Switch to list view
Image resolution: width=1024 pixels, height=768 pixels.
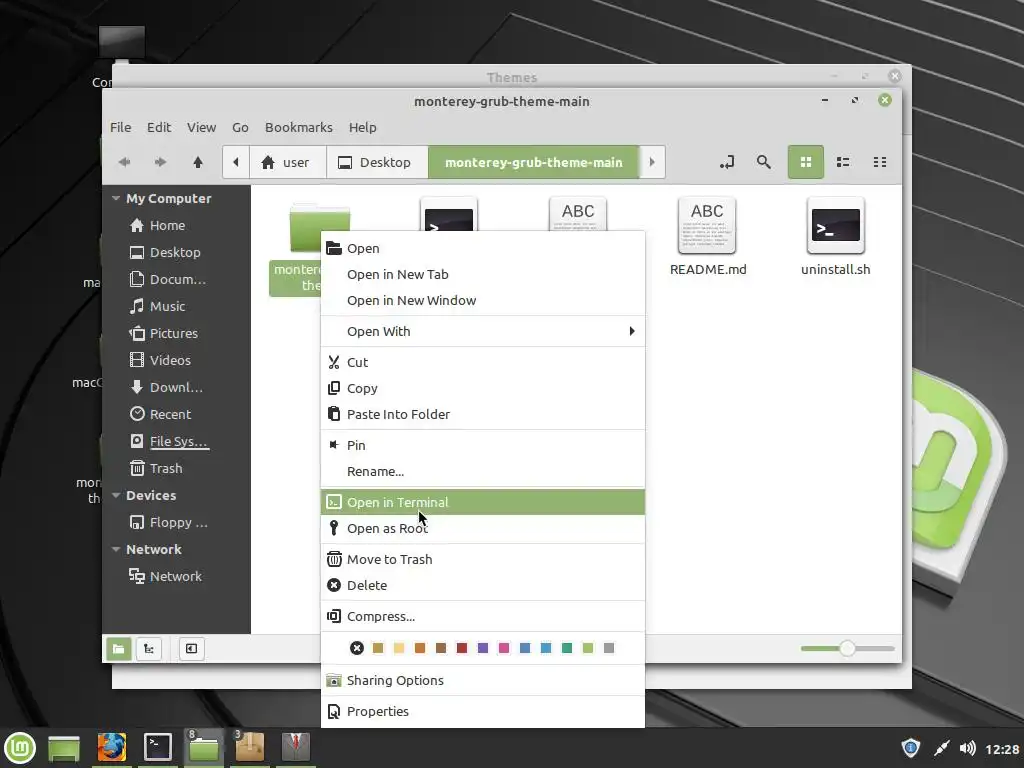coord(843,162)
